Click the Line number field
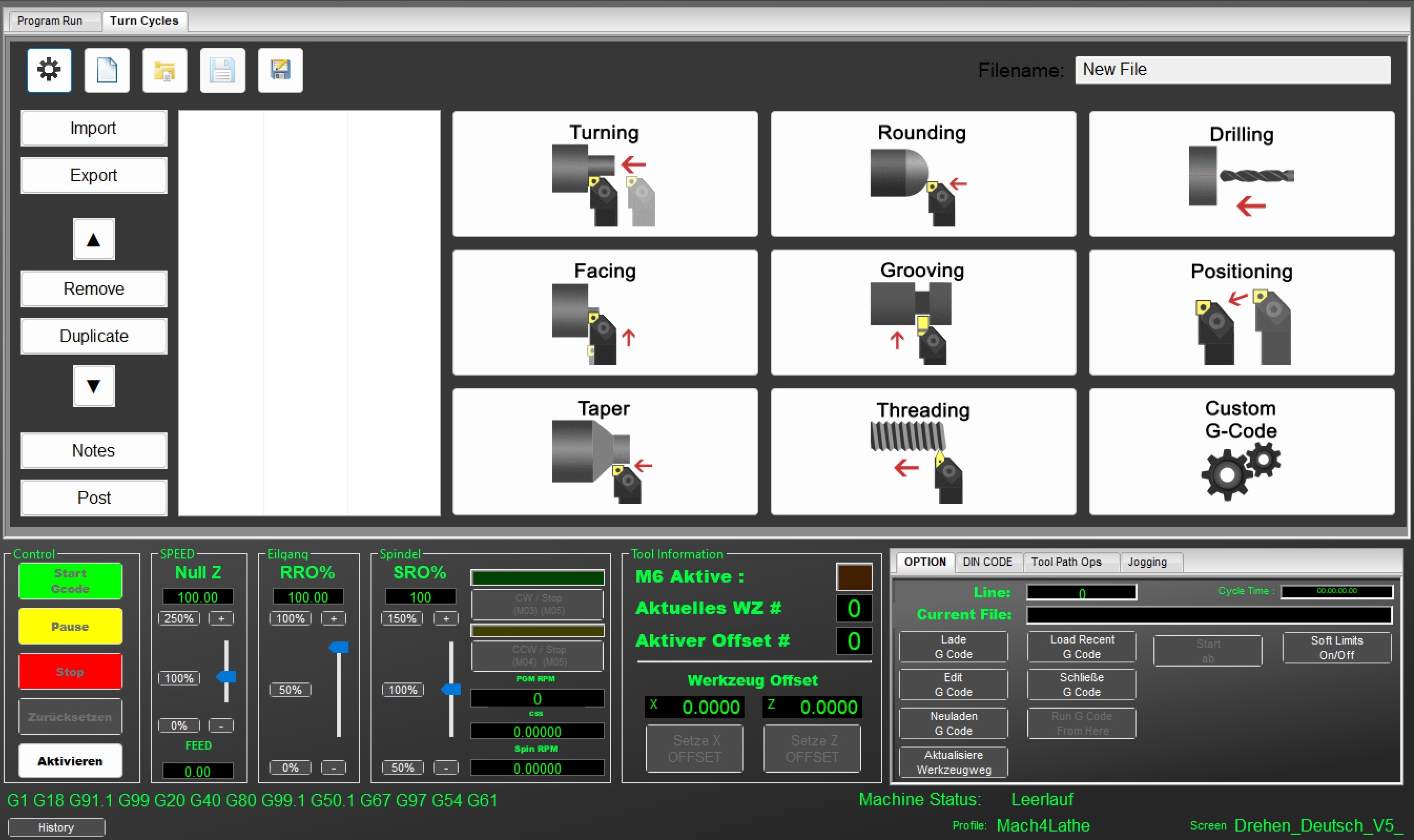 click(1082, 593)
